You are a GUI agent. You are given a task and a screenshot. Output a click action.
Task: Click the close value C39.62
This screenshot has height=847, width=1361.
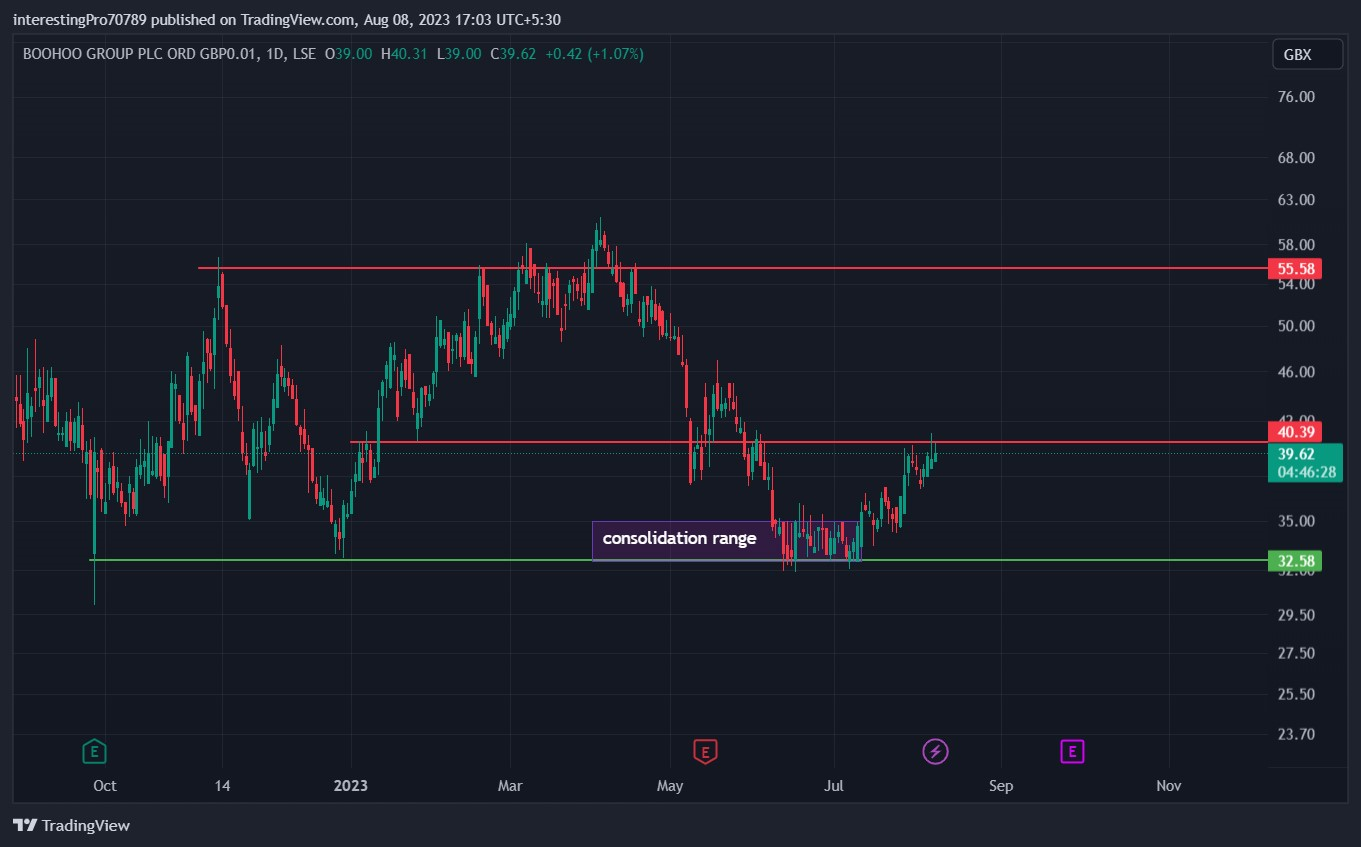[514, 54]
